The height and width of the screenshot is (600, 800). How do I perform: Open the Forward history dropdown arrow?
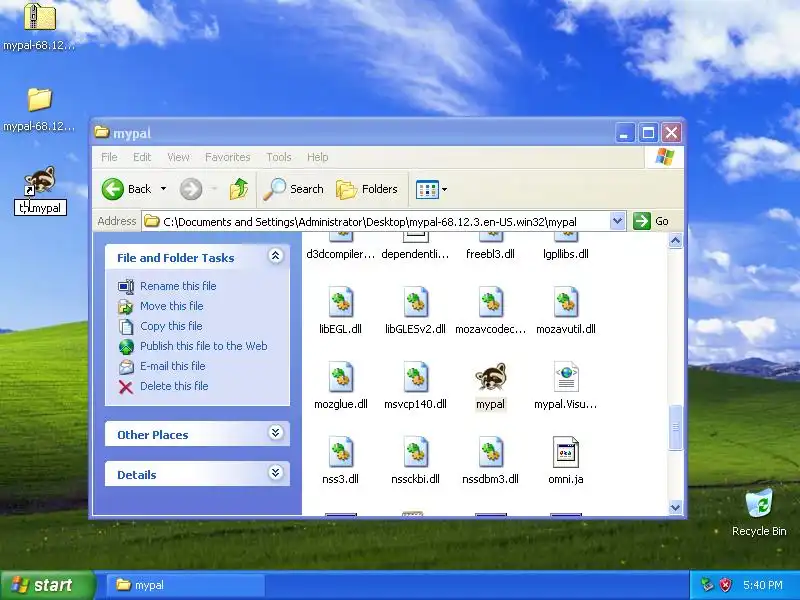click(214, 189)
